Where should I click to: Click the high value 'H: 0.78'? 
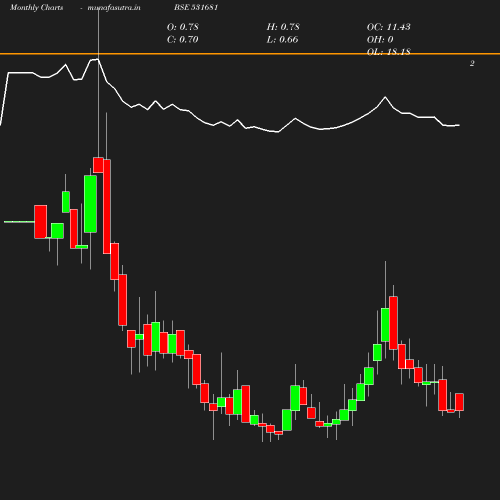pyautogui.click(x=283, y=27)
